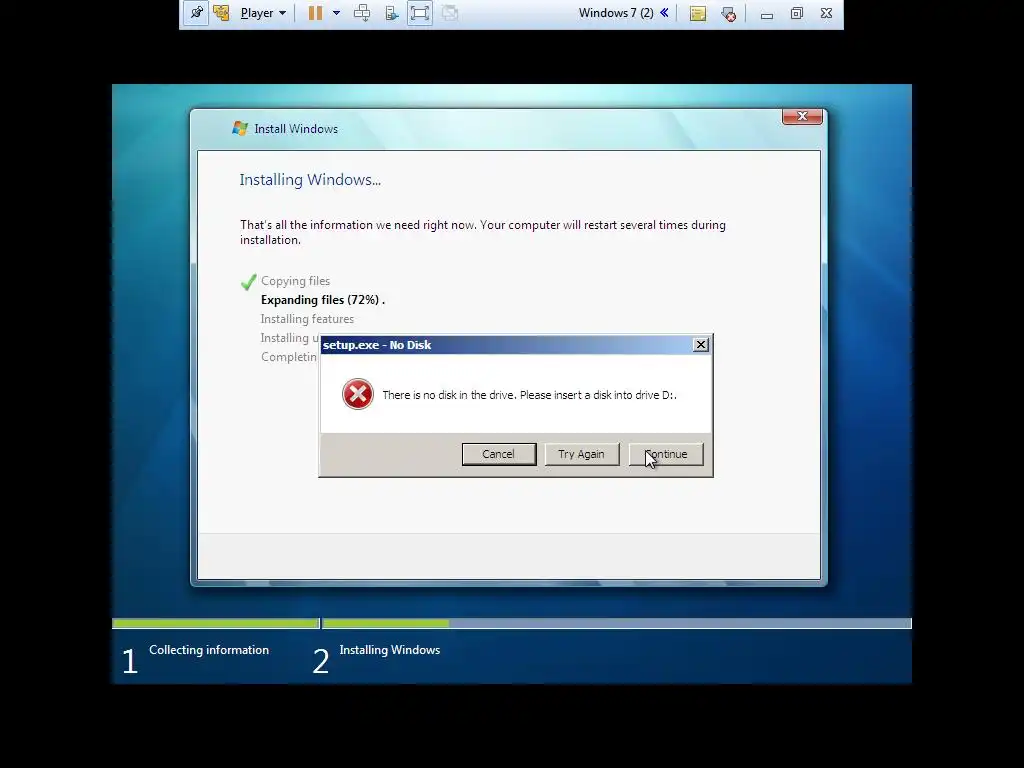The image size is (1024, 768).
Task: Click the Windows flag icon in title
Action: pyautogui.click(x=240, y=129)
